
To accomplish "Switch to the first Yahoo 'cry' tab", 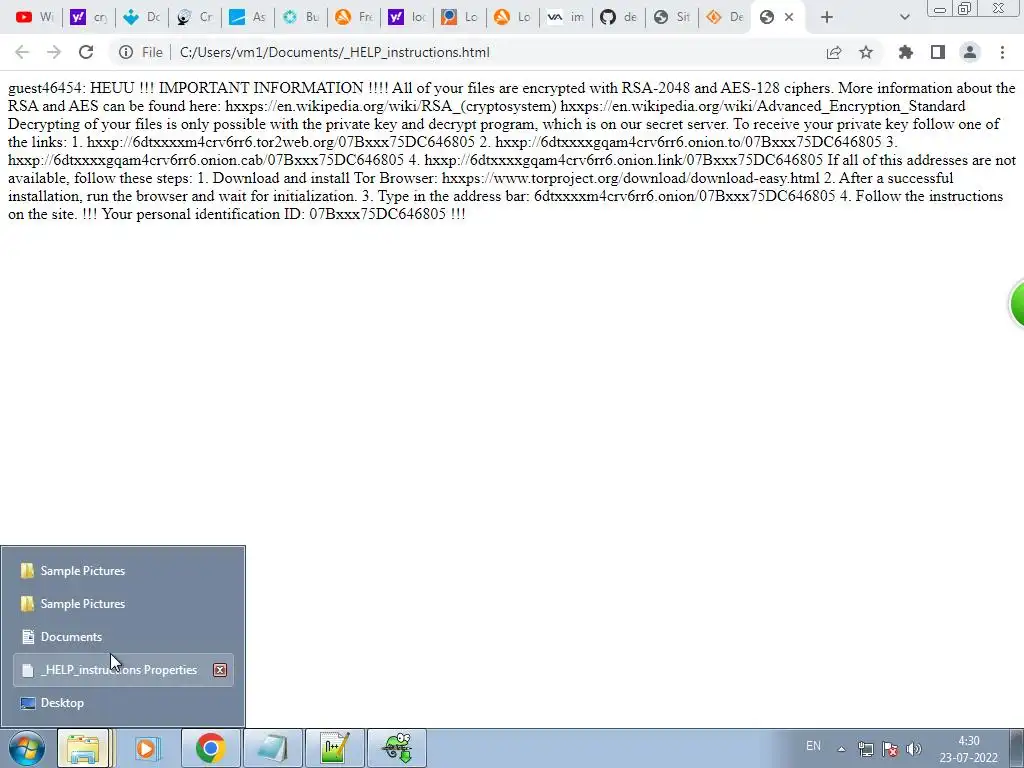I will [89, 17].
